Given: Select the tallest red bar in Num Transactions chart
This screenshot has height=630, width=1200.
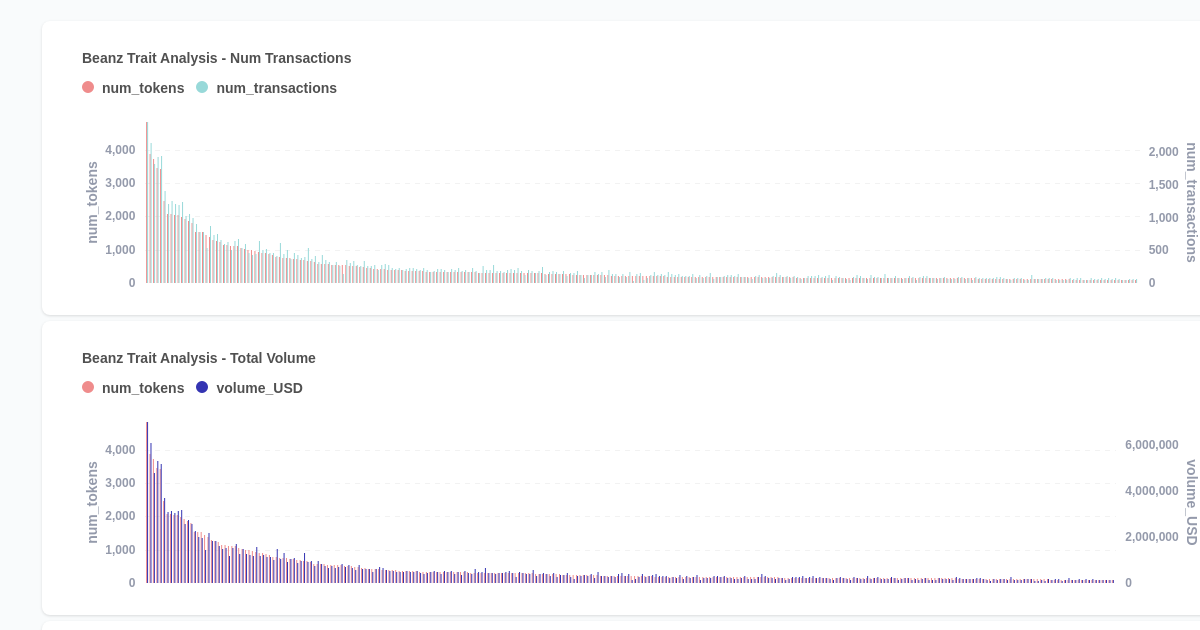Looking at the screenshot, I should pyautogui.click(x=146, y=200).
